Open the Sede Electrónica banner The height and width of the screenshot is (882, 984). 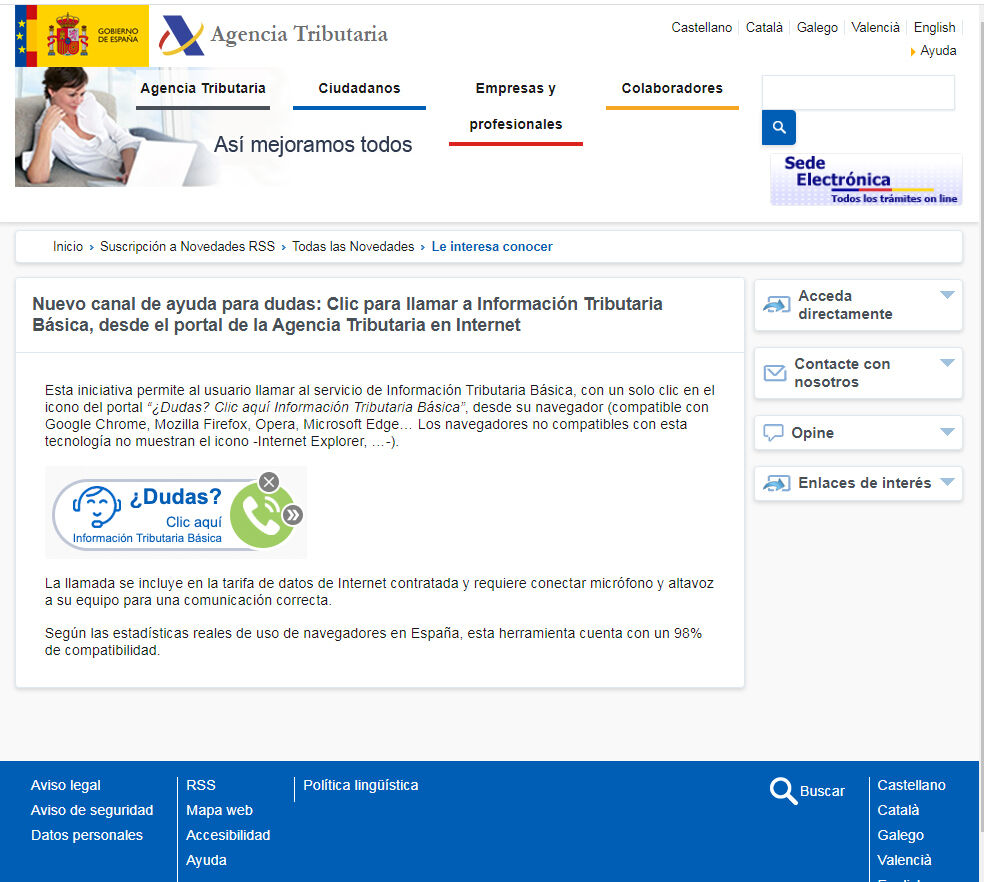[865, 180]
